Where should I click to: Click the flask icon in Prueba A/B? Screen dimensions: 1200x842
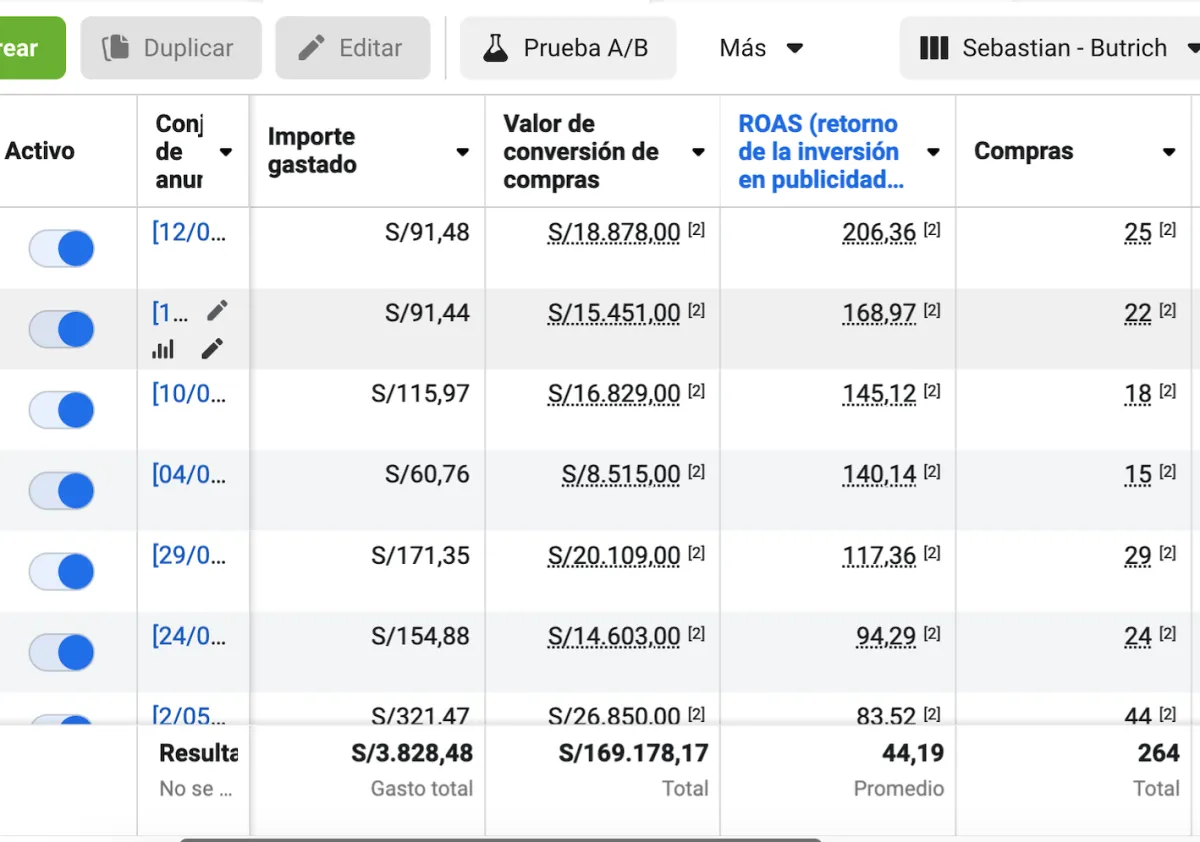tap(495, 48)
